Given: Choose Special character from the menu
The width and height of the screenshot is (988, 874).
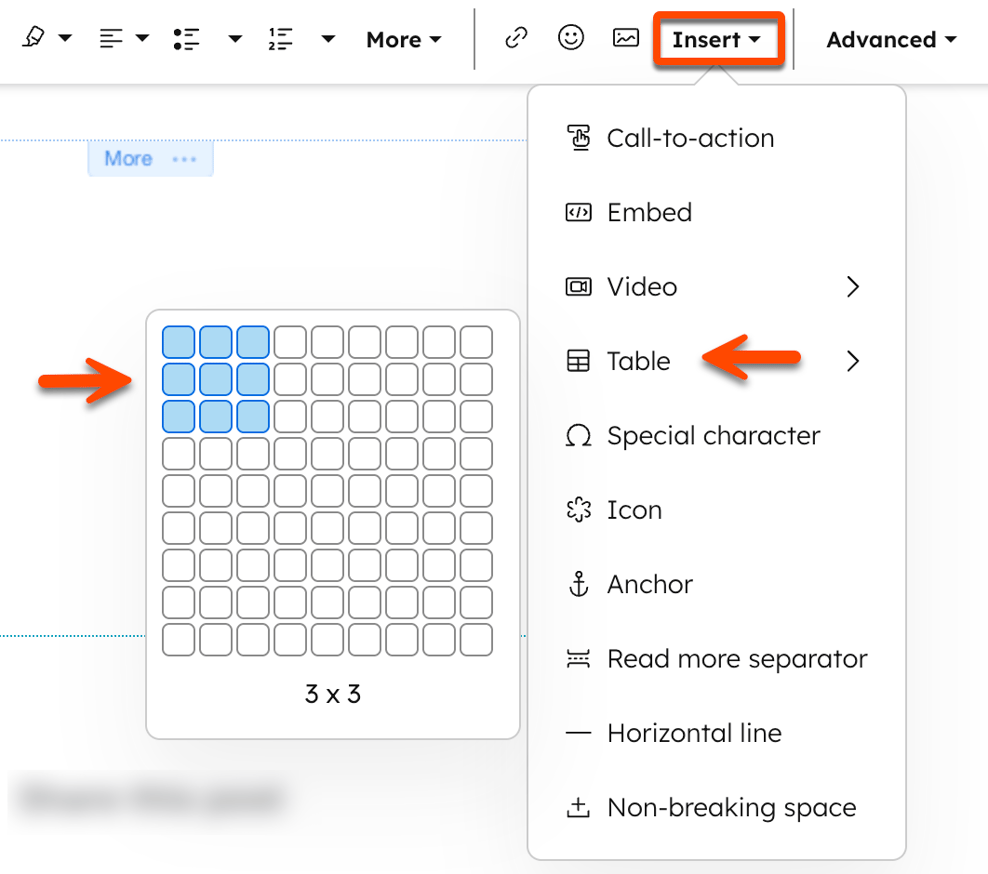Looking at the screenshot, I should pos(712,435).
